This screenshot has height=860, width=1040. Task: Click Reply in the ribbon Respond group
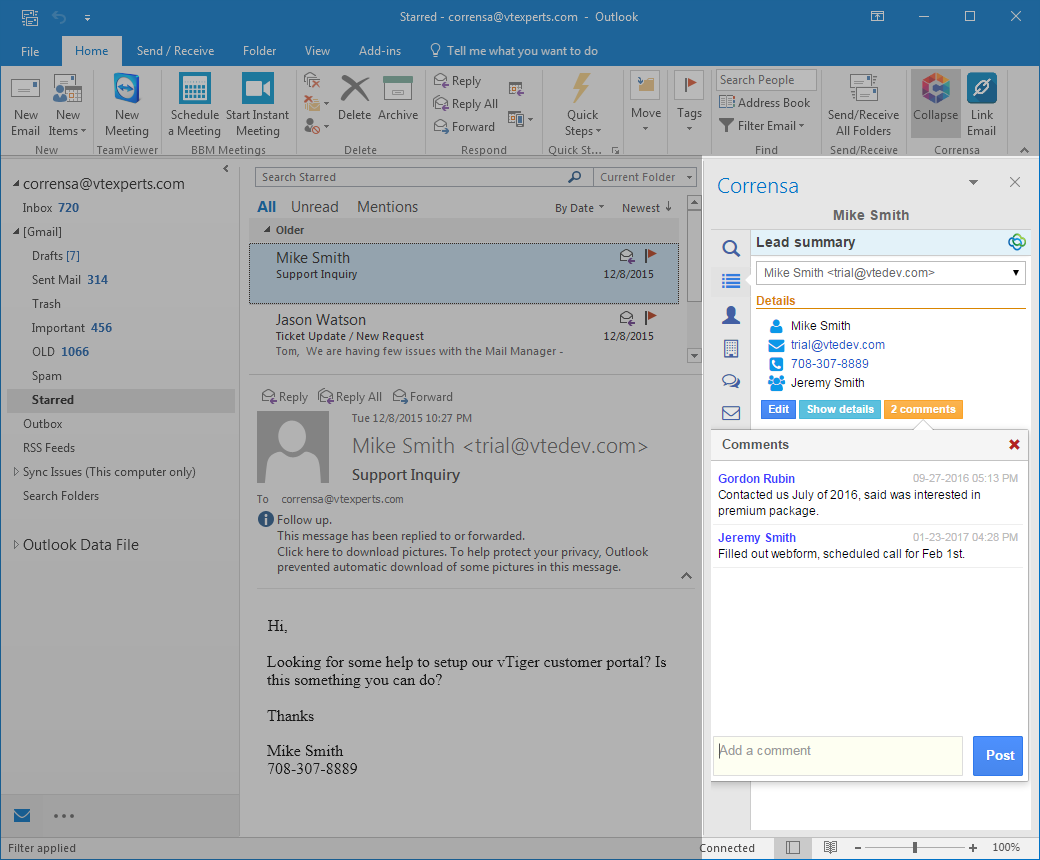[458, 81]
